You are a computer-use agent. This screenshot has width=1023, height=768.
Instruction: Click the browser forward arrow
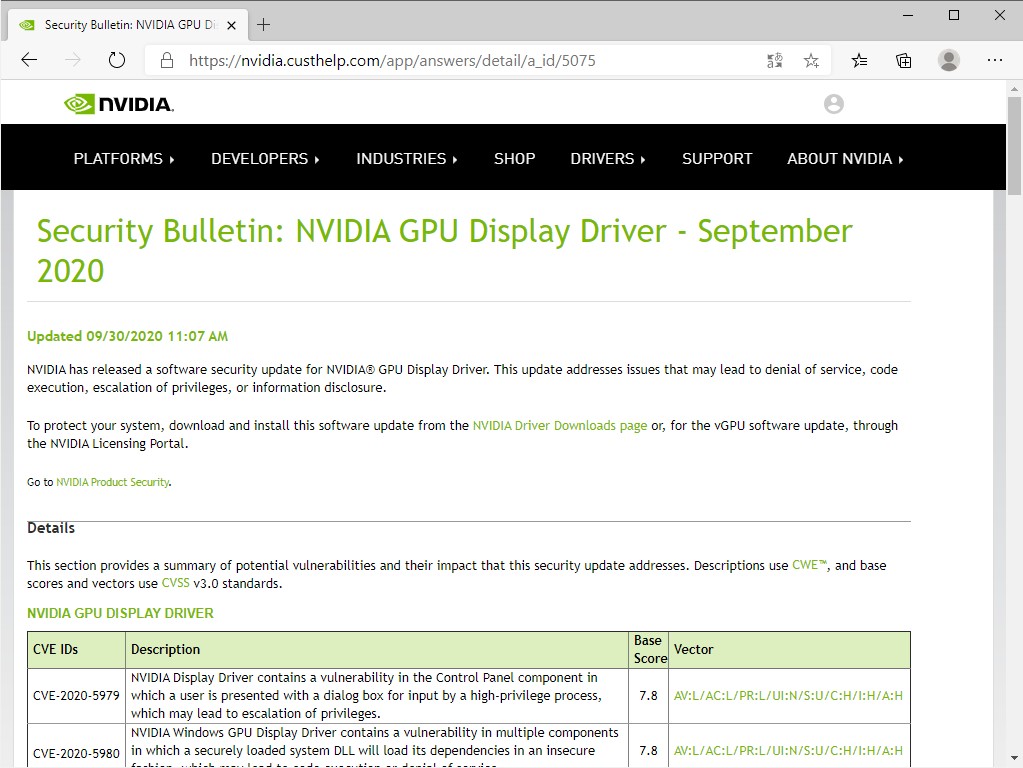(x=73, y=61)
